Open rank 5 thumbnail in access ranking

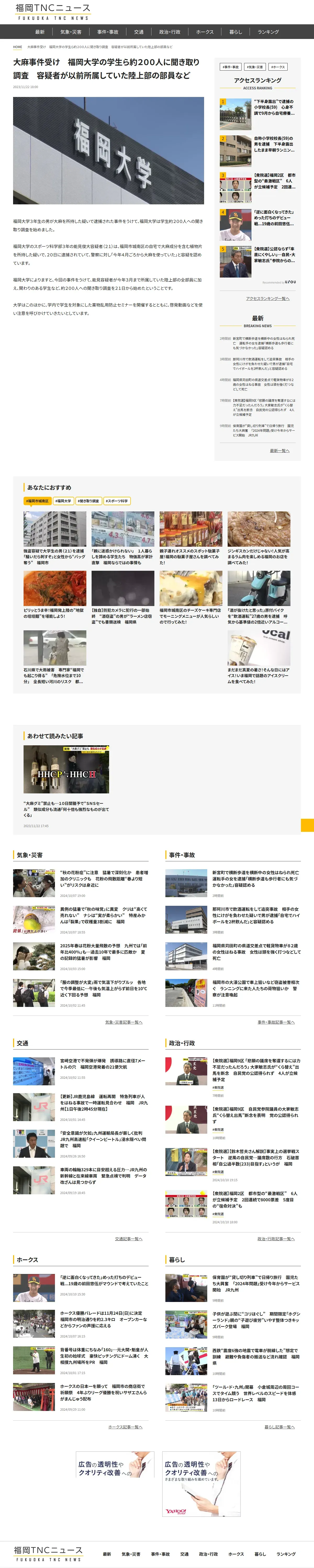(x=235, y=262)
